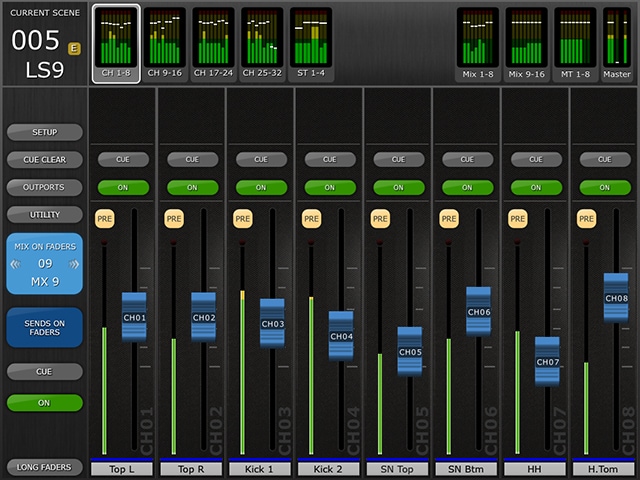
Task: Switch to the ST 1-4 meter bank
Action: pyautogui.click(x=311, y=44)
